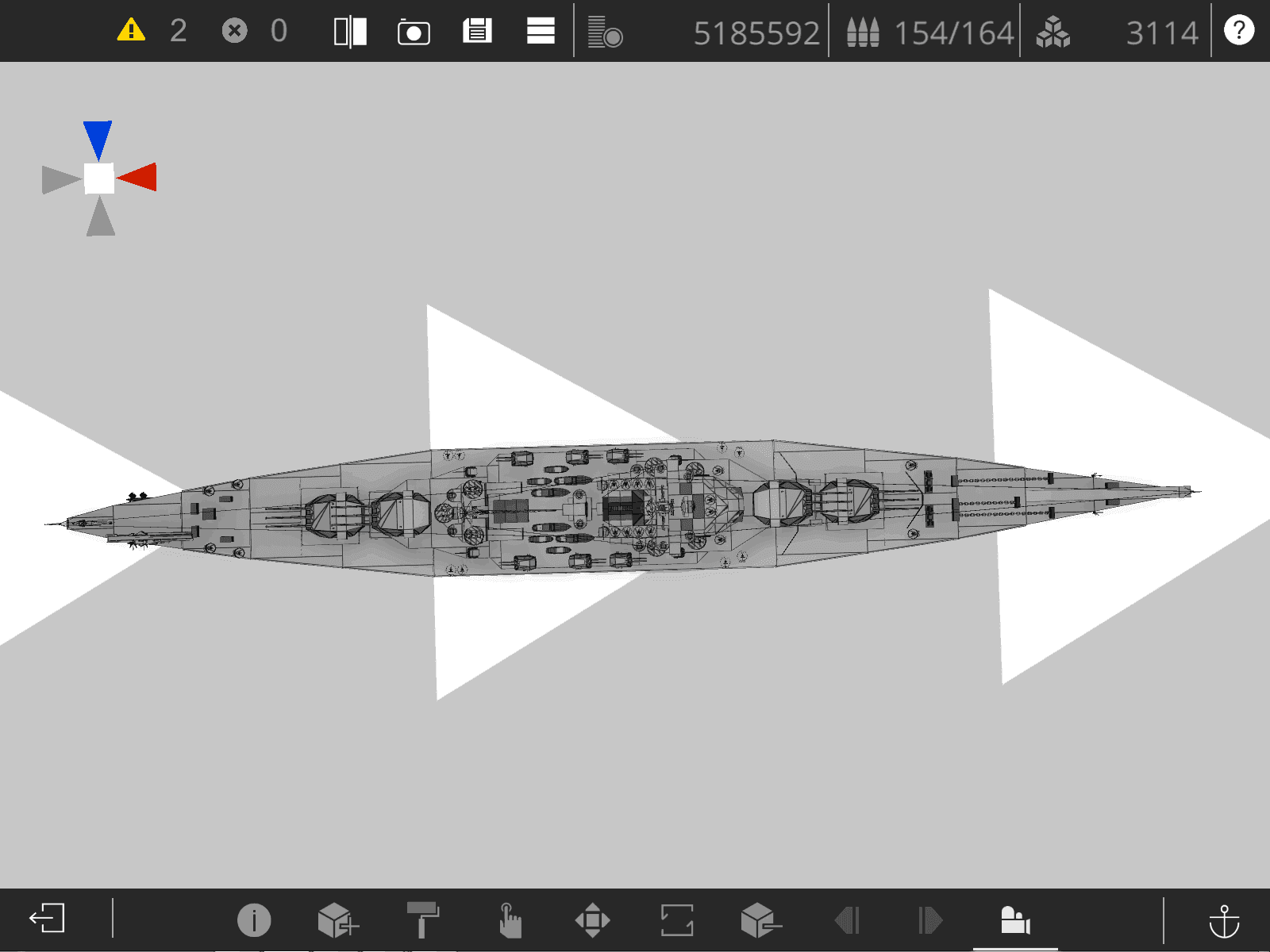Viewport: 1270px width, 952px height.
Task: Take a screenshot with camera icon
Action: [414, 33]
